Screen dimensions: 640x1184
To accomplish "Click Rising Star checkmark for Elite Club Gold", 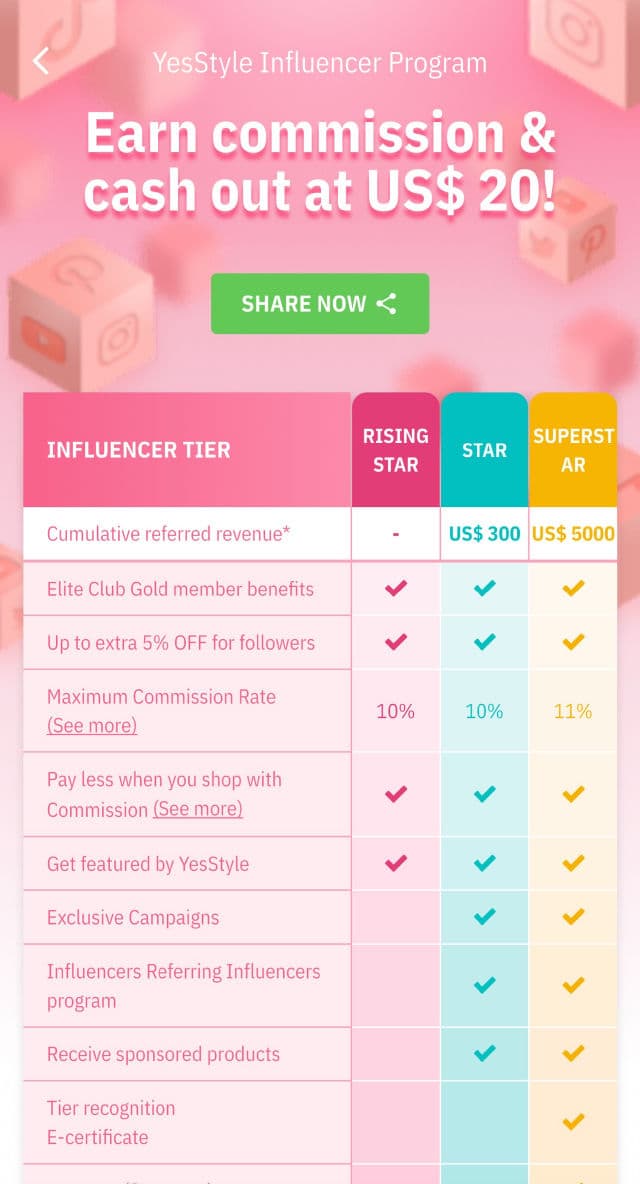I will tap(396, 589).
